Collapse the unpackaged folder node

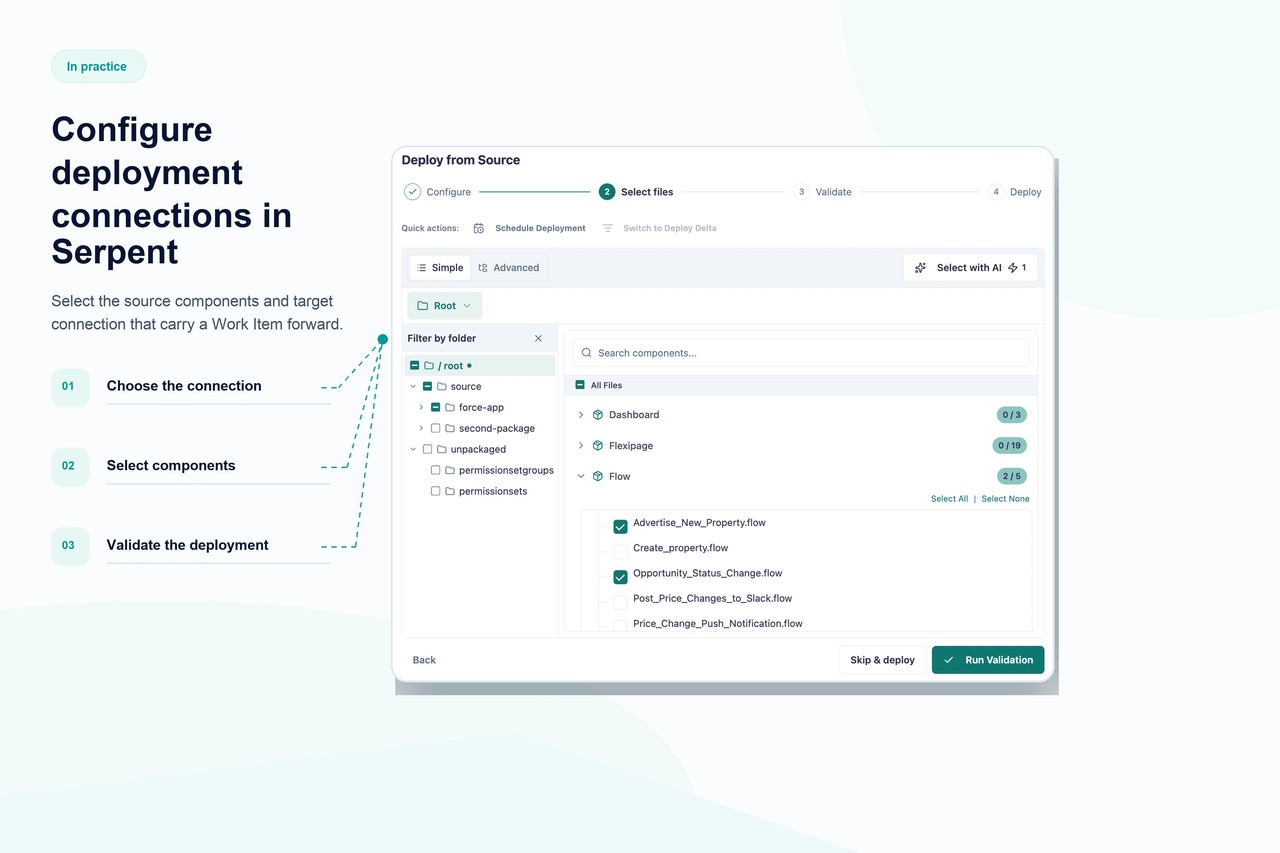pyautogui.click(x=413, y=450)
